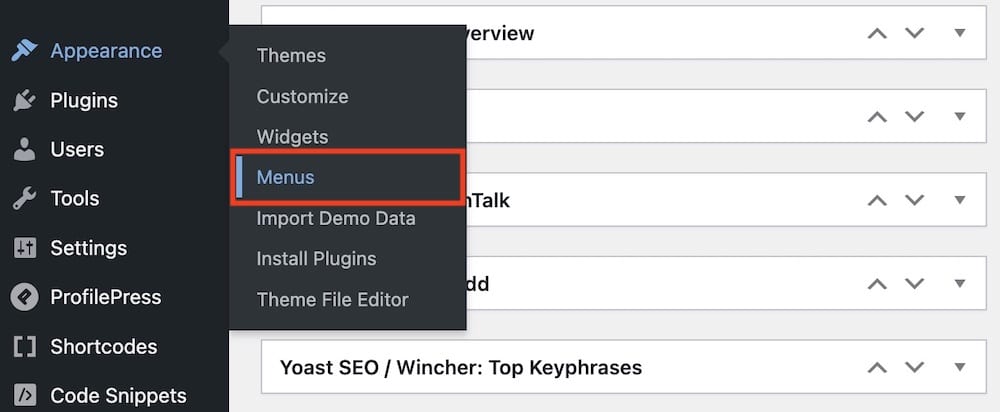Click the Tools wrench icon
Viewport: 1000px width, 412px height.
[x=24, y=199]
